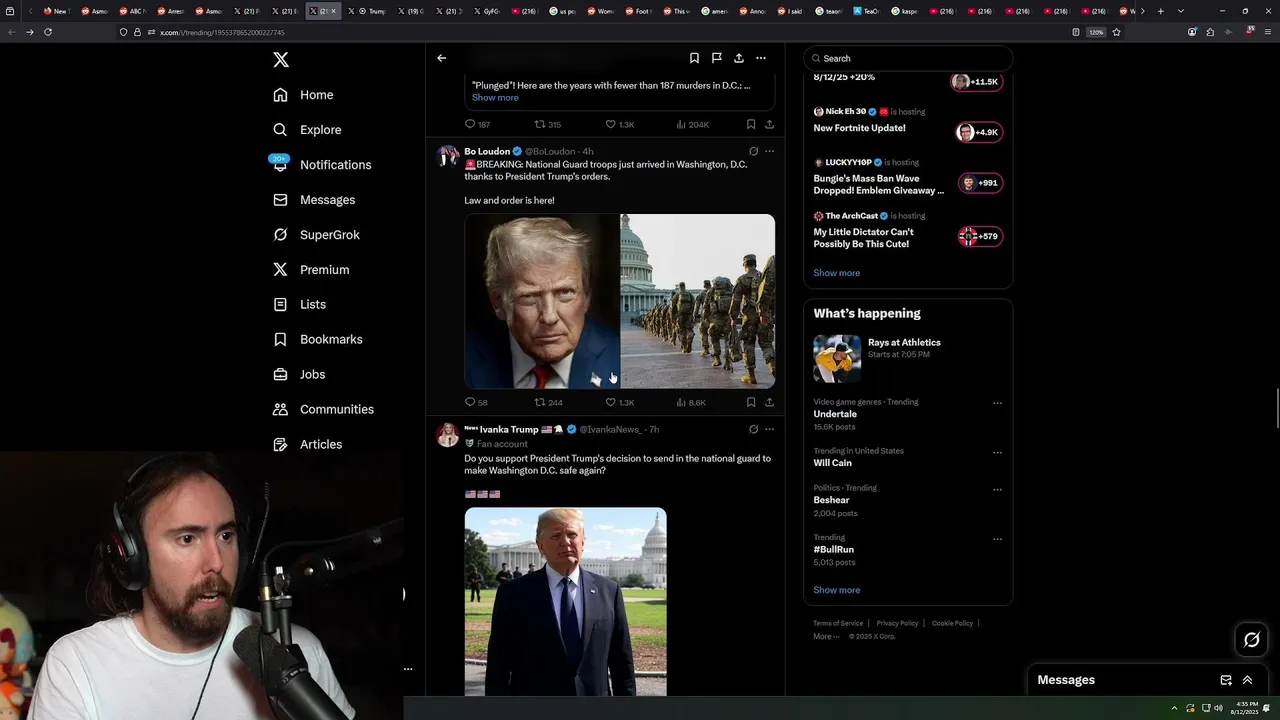Open Explore in the sidebar

pos(308,130)
